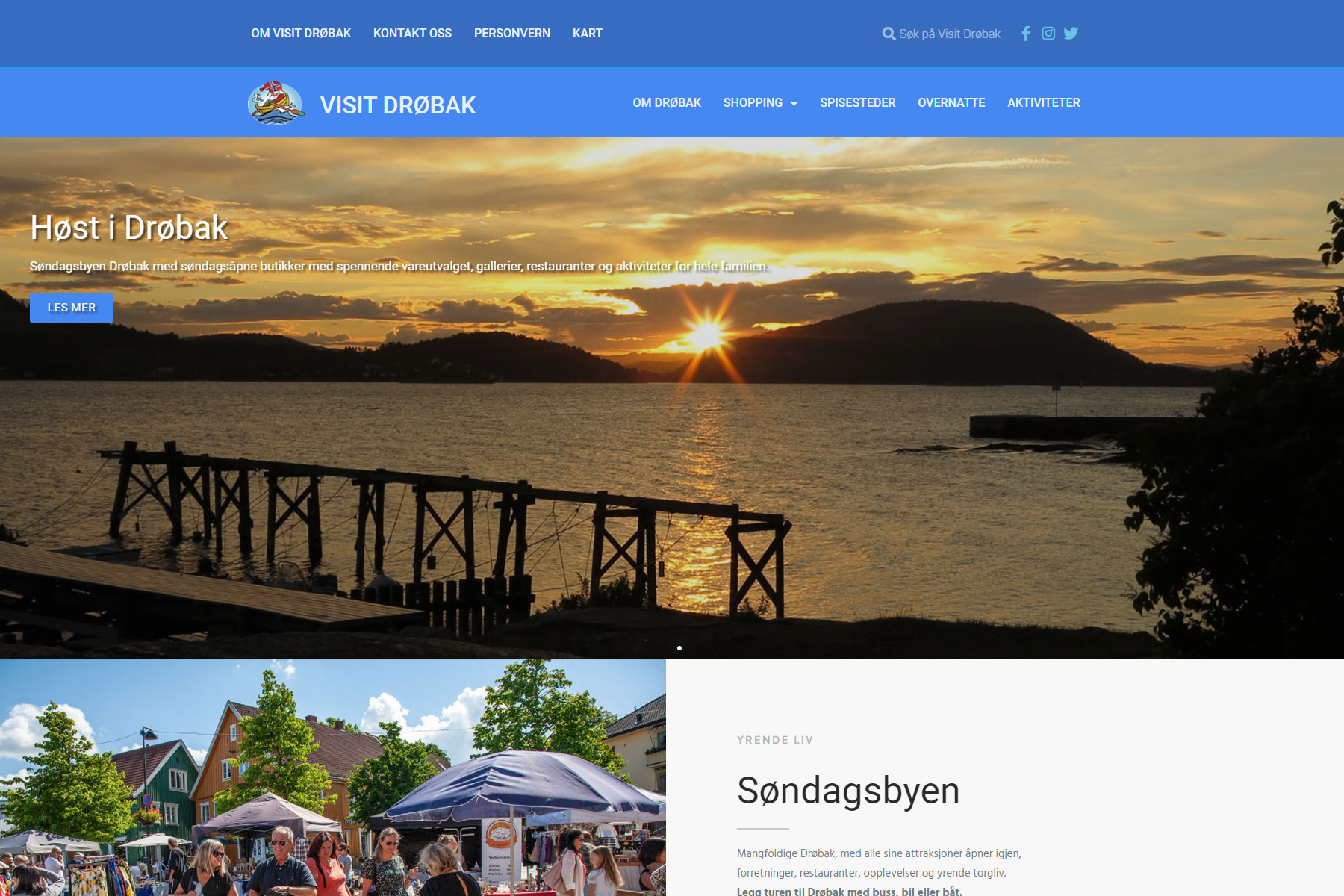This screenshot has height=896, width=1344.
Task: Click the VISIT DRØBAK site title
Action: [x=398, y=105]
